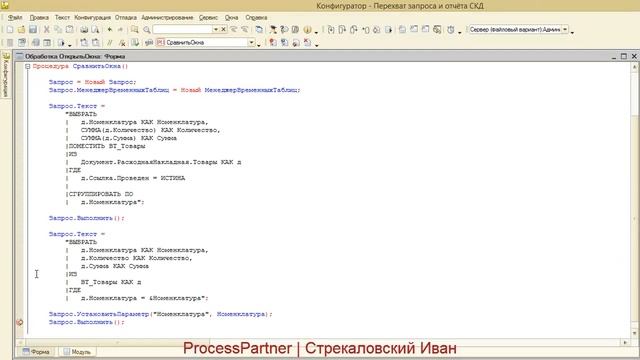Toggle breakpoint marker on last Выполнить line

click(20, 322)
